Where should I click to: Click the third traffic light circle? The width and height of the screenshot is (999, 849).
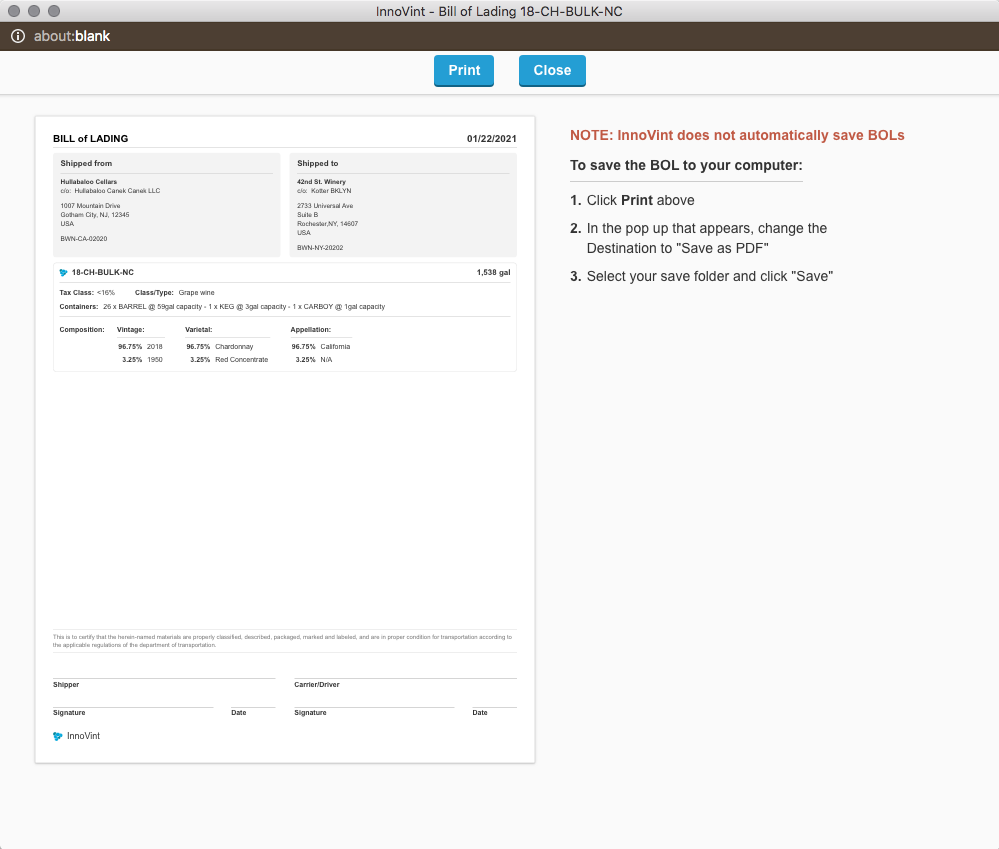pos(52,11)
